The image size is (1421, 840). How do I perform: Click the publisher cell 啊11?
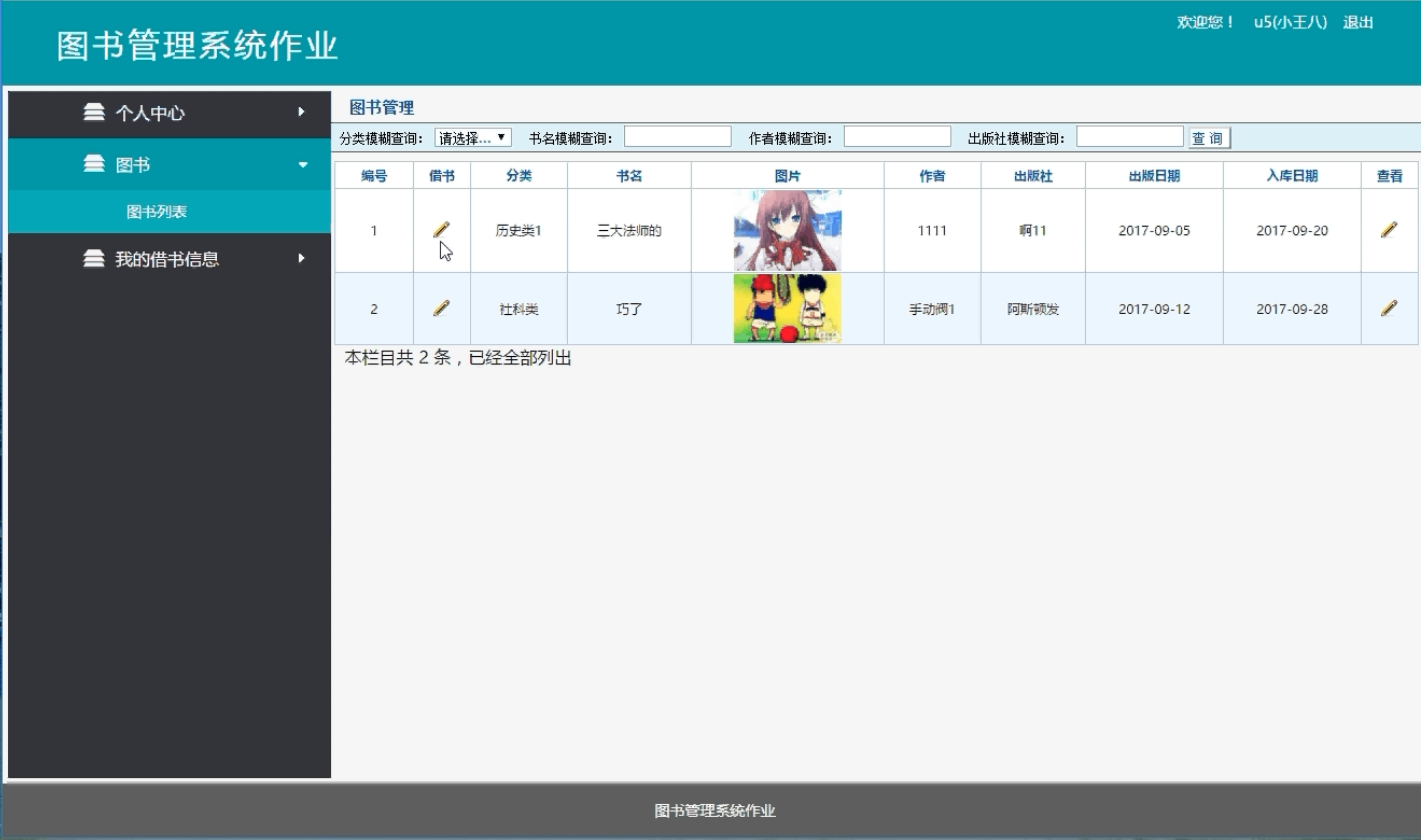(1033, 231)
